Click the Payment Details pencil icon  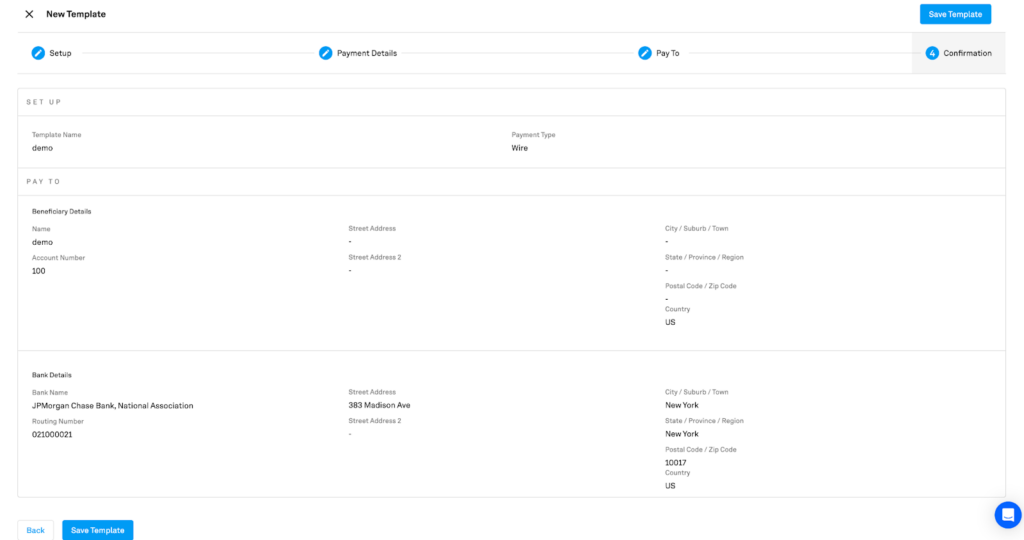[x=325, y=53]
